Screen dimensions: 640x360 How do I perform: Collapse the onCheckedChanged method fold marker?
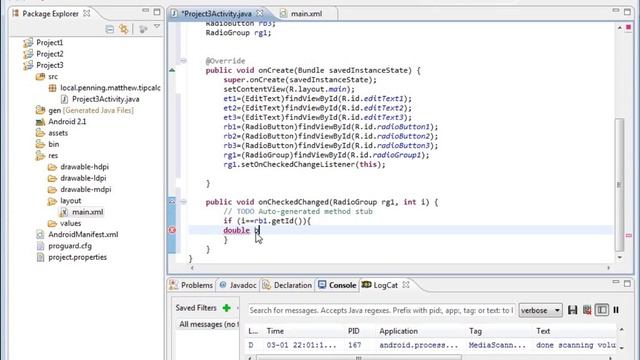tap(183, 202)
